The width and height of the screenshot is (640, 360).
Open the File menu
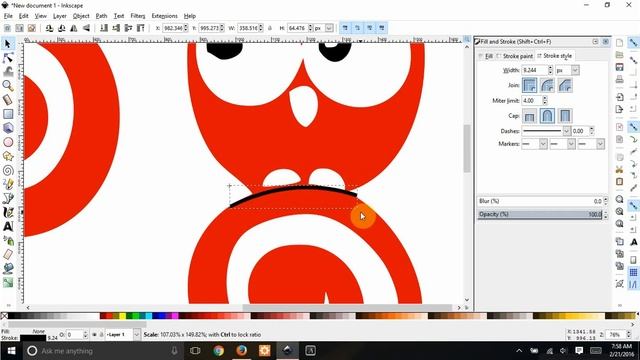coord(8,16)
